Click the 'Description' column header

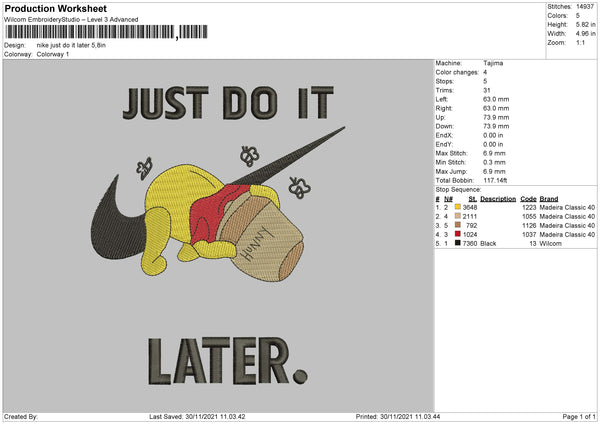498,199
